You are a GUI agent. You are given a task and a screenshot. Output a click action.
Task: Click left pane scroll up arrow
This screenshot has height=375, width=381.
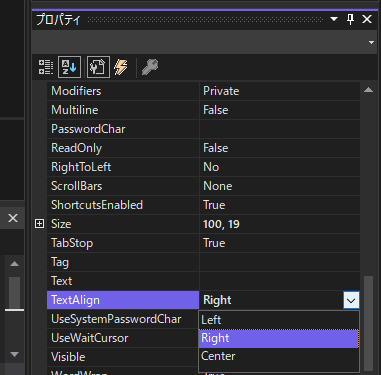pos(14,264)
